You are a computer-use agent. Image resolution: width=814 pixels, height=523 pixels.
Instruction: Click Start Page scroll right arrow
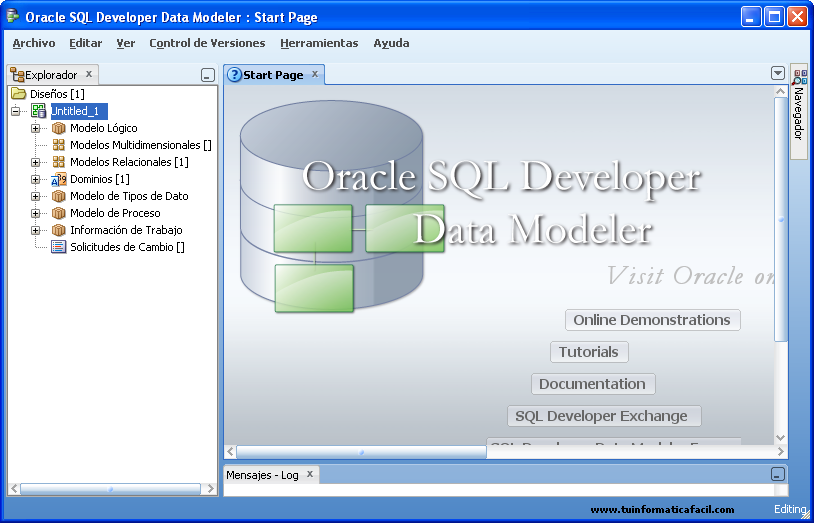click(x=781, y=452)
